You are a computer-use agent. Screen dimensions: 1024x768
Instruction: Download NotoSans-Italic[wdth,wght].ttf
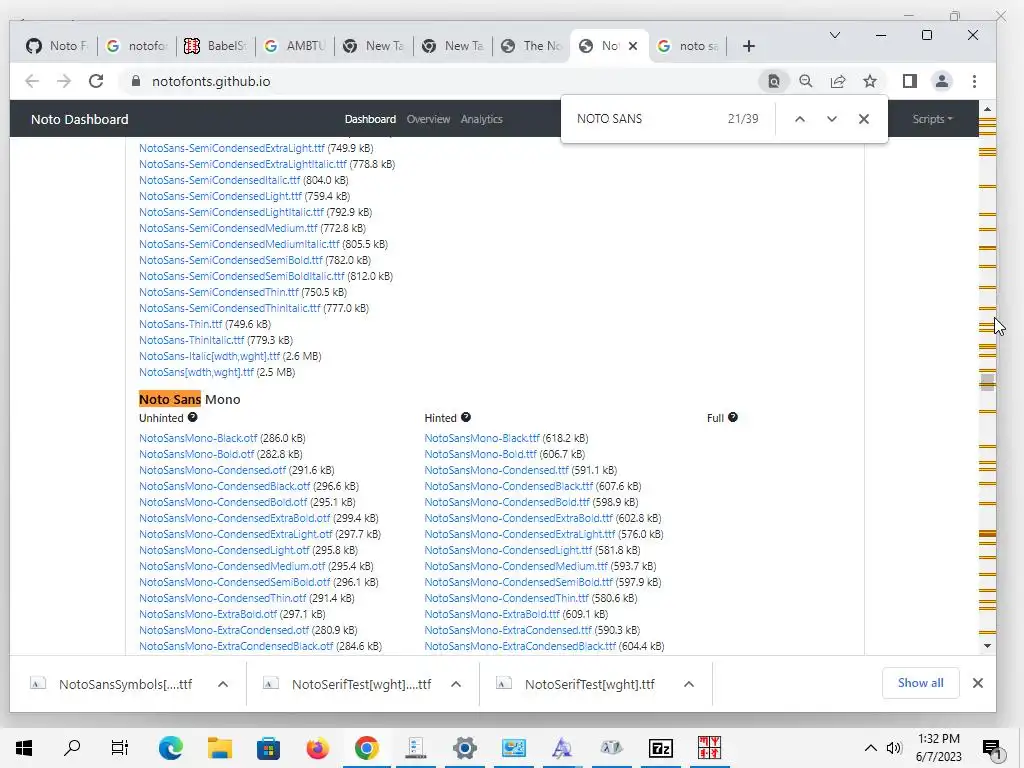tap(209, 356)
